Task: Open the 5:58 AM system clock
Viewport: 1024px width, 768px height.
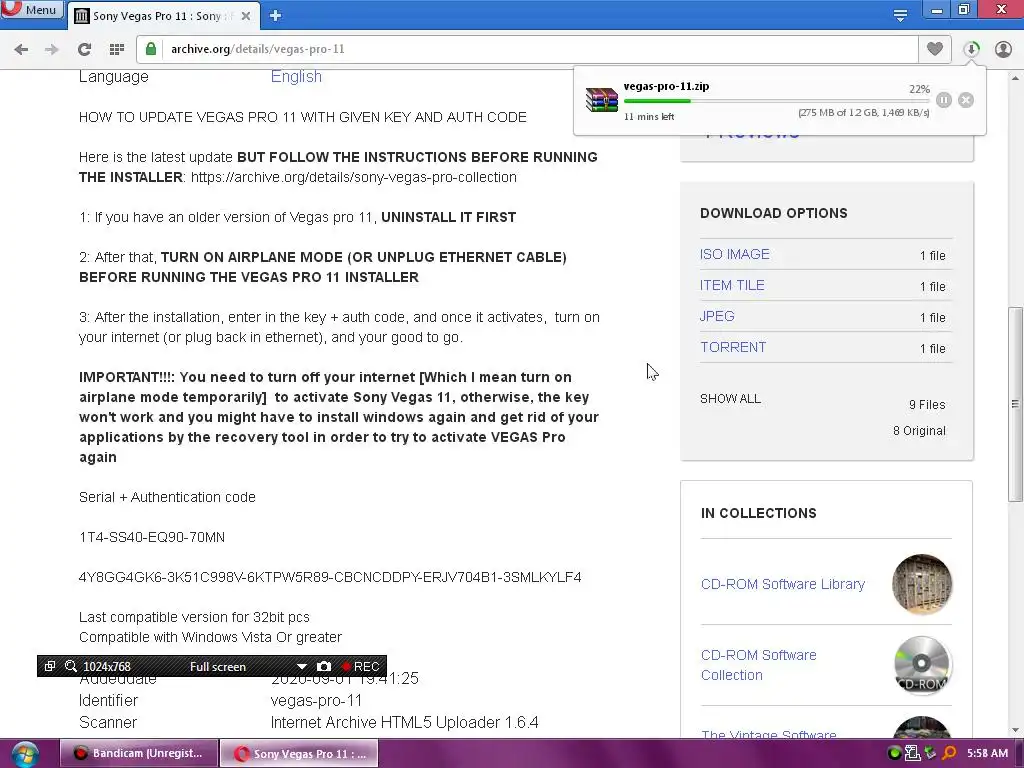Action: click(x=987, y=753)
